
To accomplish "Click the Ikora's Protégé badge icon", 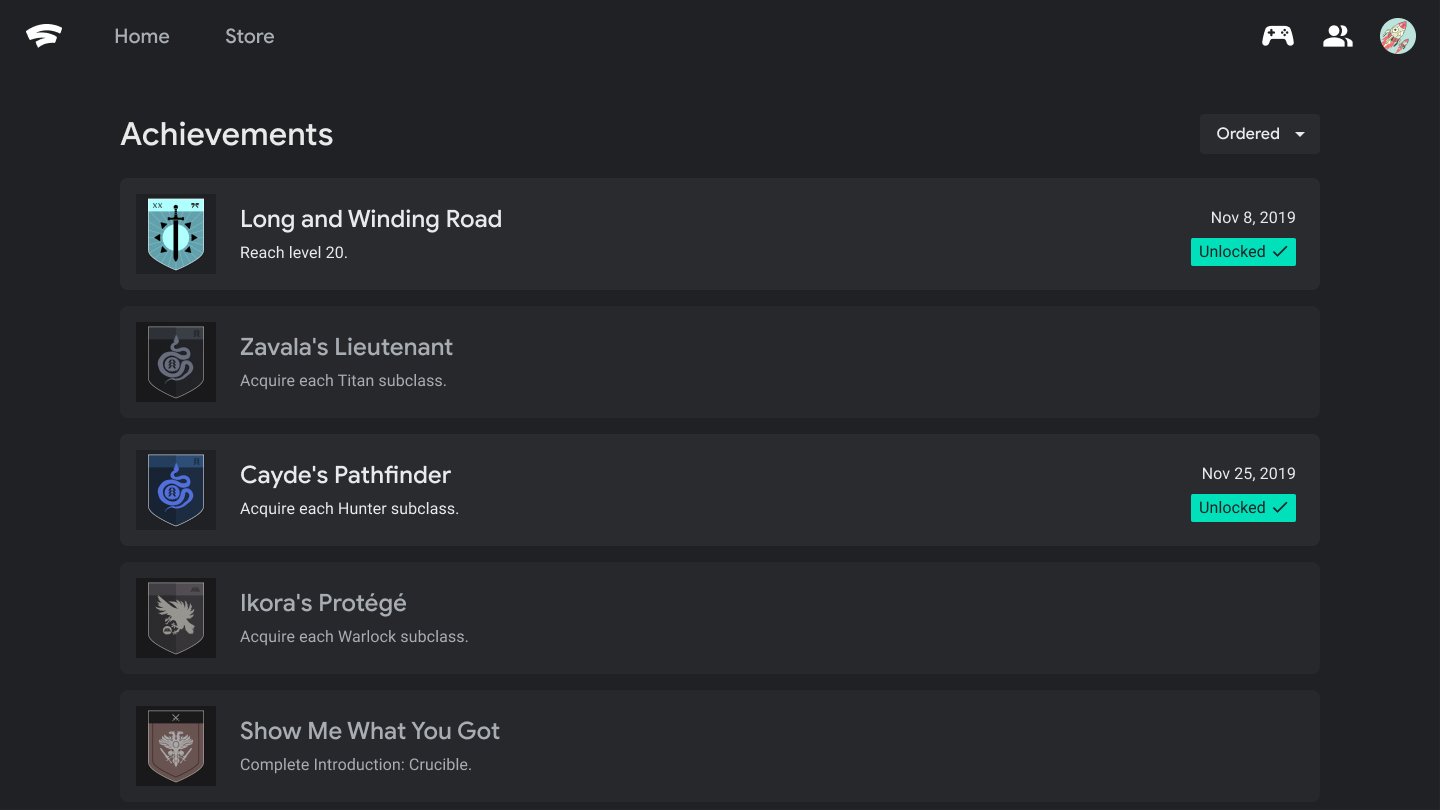I will (x=176, y=618).
